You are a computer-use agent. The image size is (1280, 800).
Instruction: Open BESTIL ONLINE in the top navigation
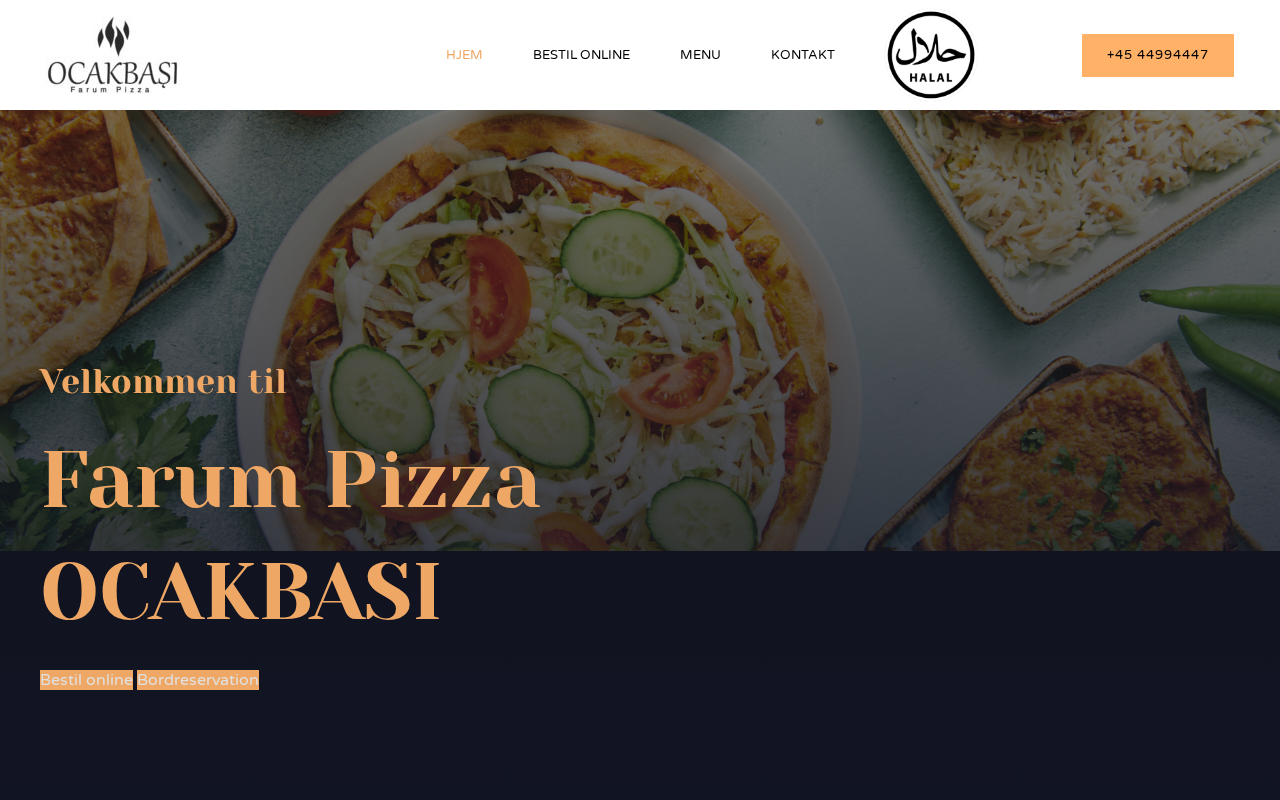tap(581, 55)
